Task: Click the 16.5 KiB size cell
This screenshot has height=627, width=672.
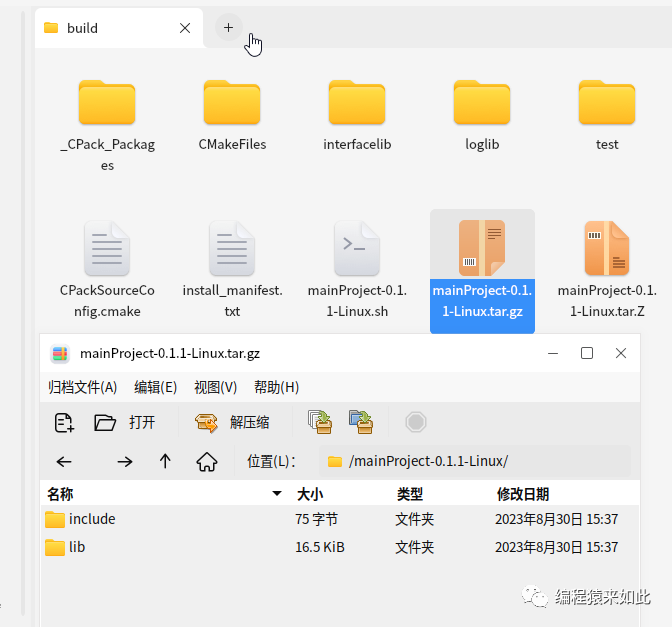Action: [320, 547]
